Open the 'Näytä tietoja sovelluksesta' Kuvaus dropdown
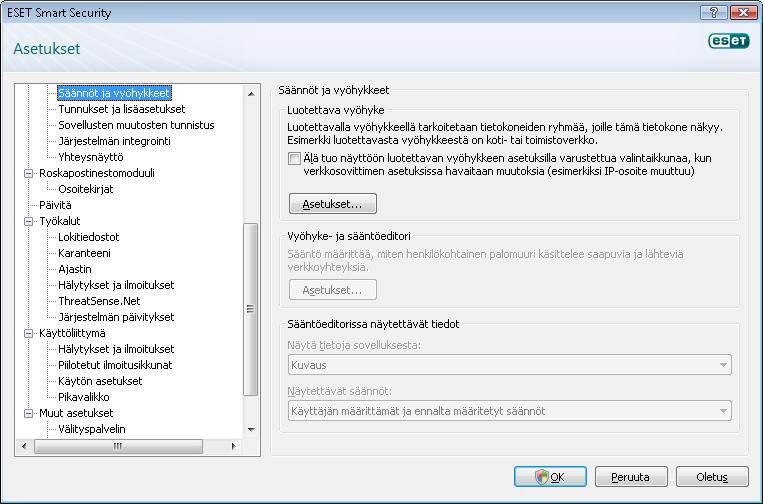This screenshot has height=504, width=763. click(x=509, y=365)
